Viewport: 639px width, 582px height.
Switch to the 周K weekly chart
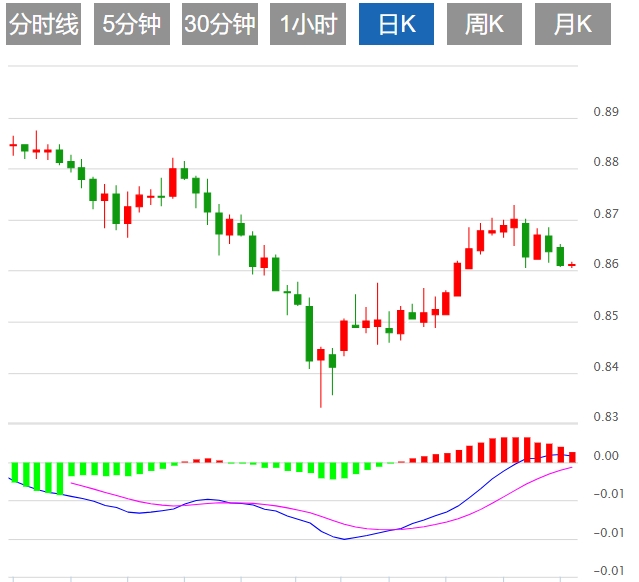[x=484, y=24]
